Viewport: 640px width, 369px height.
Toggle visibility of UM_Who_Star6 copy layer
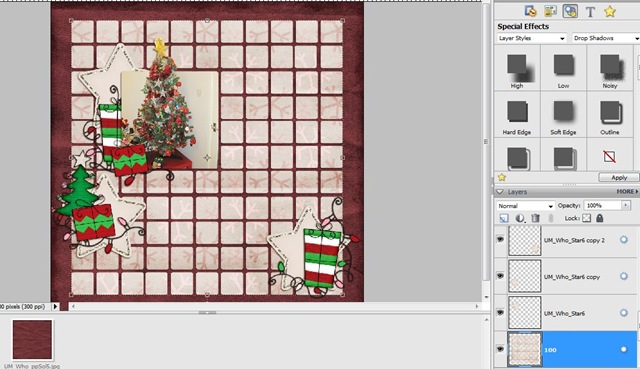coord(500,276)
